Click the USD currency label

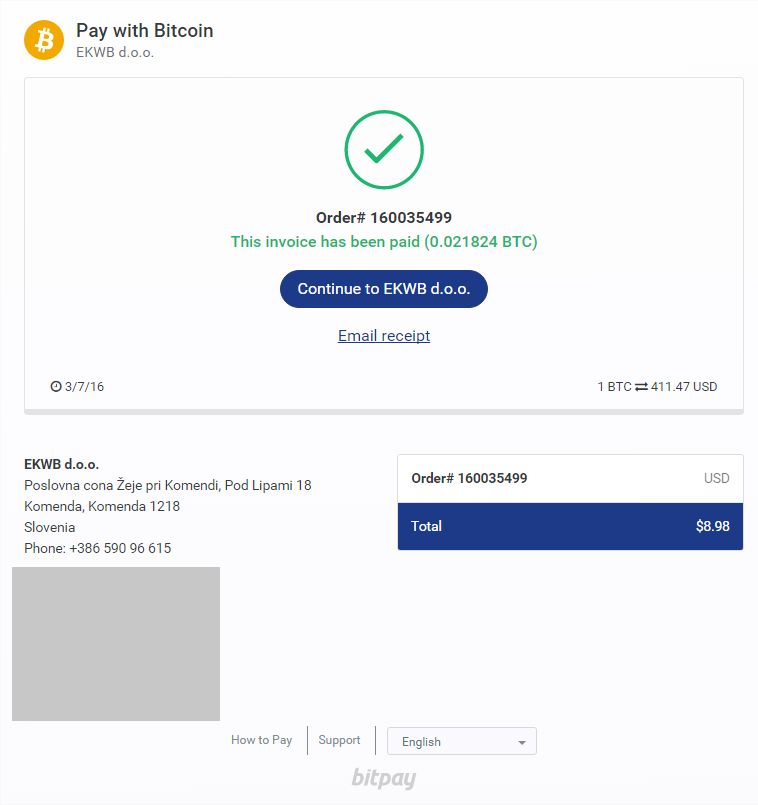click(x=716, y=478)
